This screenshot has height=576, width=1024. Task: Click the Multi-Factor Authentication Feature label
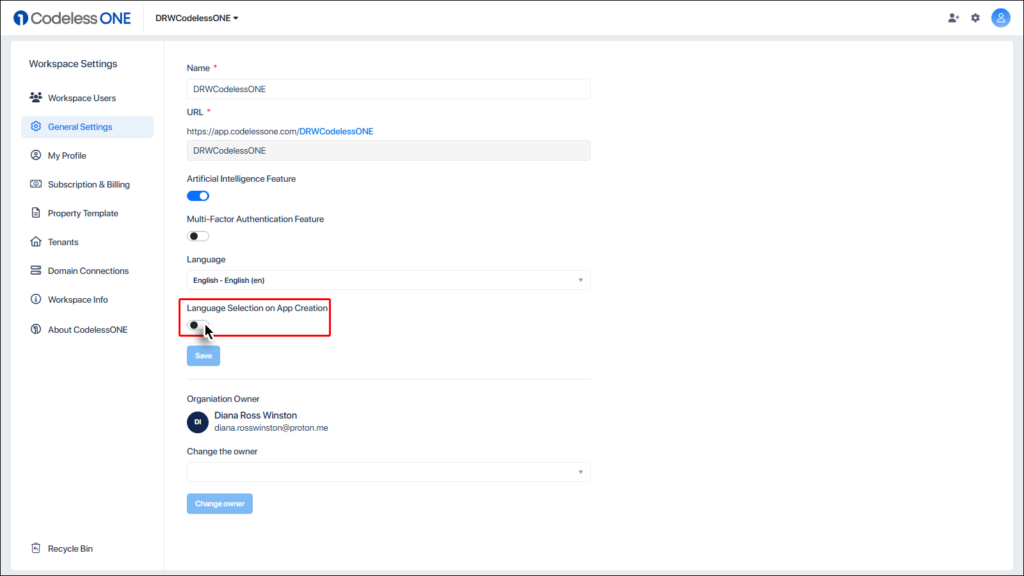coord(255,219)
